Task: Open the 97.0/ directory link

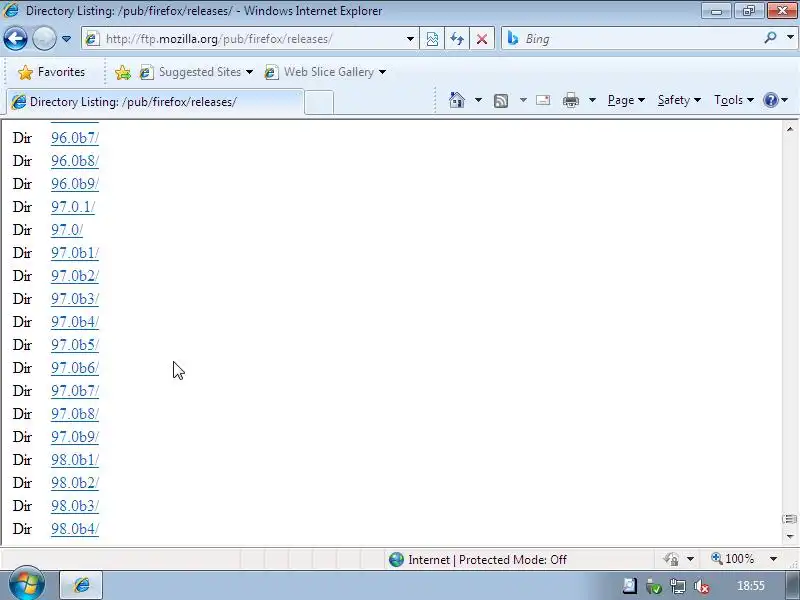Action: [67, 230]
